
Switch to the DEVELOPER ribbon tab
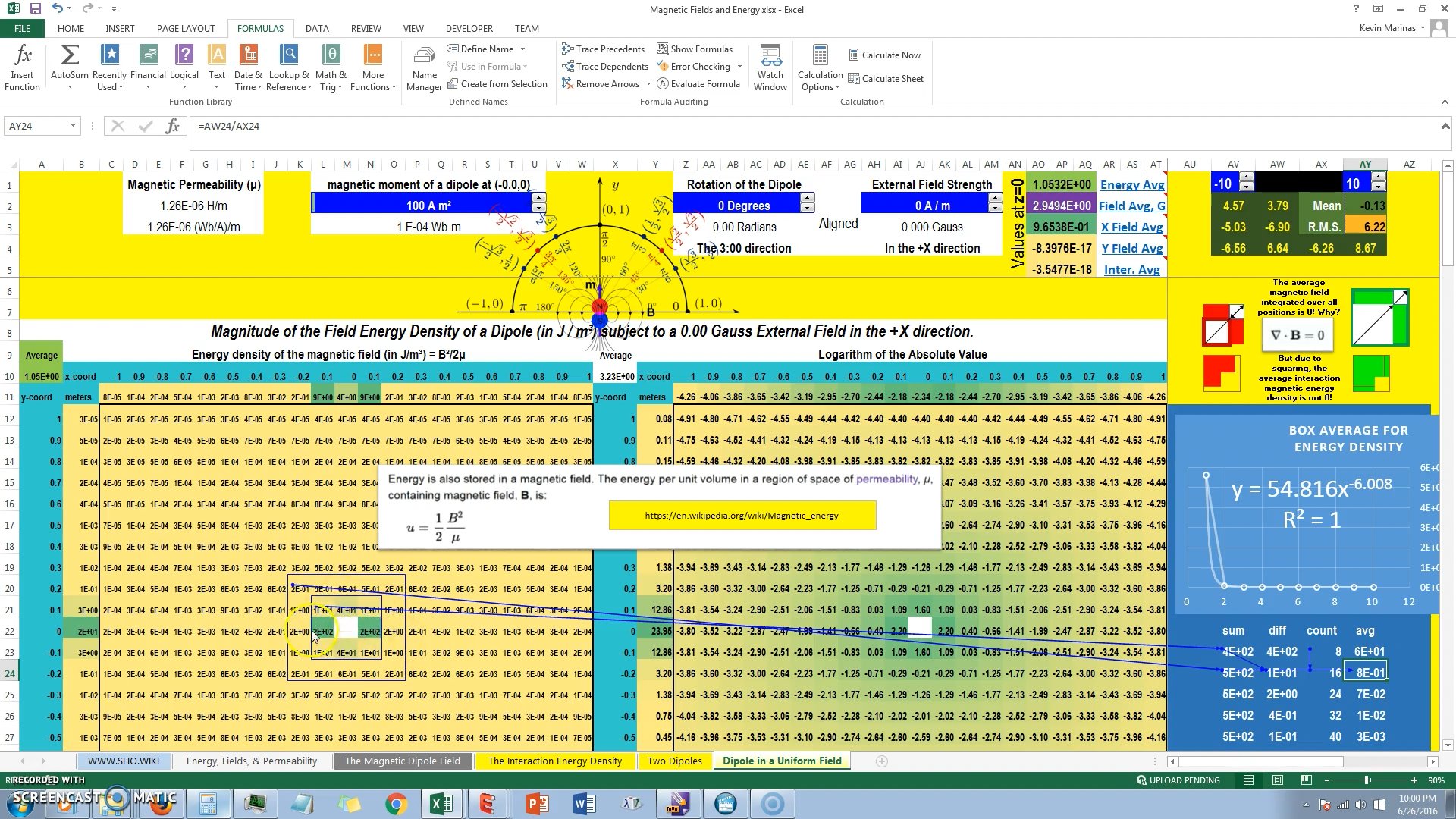pos(469,28)
